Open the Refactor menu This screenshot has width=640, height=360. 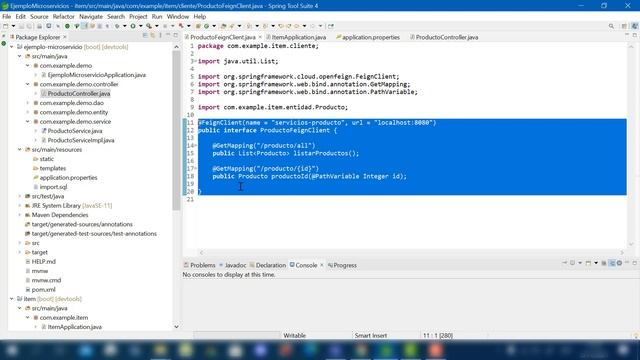tap(64, 16)
